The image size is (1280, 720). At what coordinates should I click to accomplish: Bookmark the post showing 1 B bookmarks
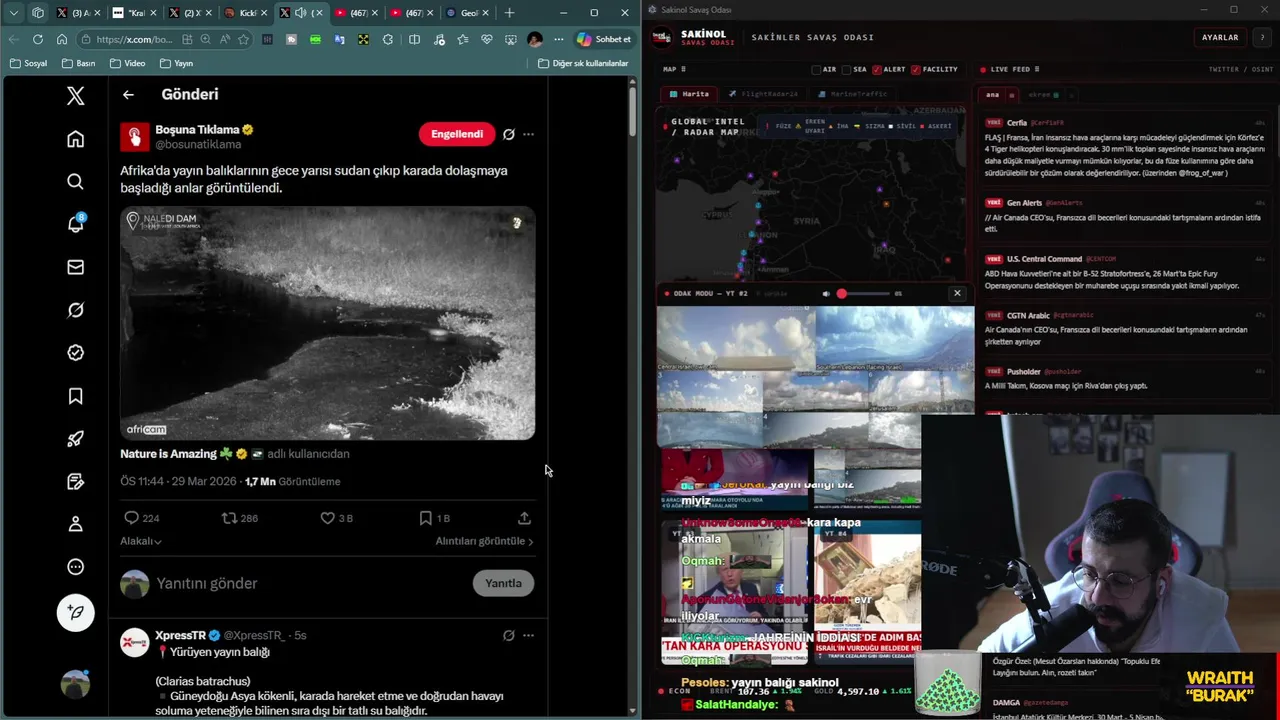[434, 518]
